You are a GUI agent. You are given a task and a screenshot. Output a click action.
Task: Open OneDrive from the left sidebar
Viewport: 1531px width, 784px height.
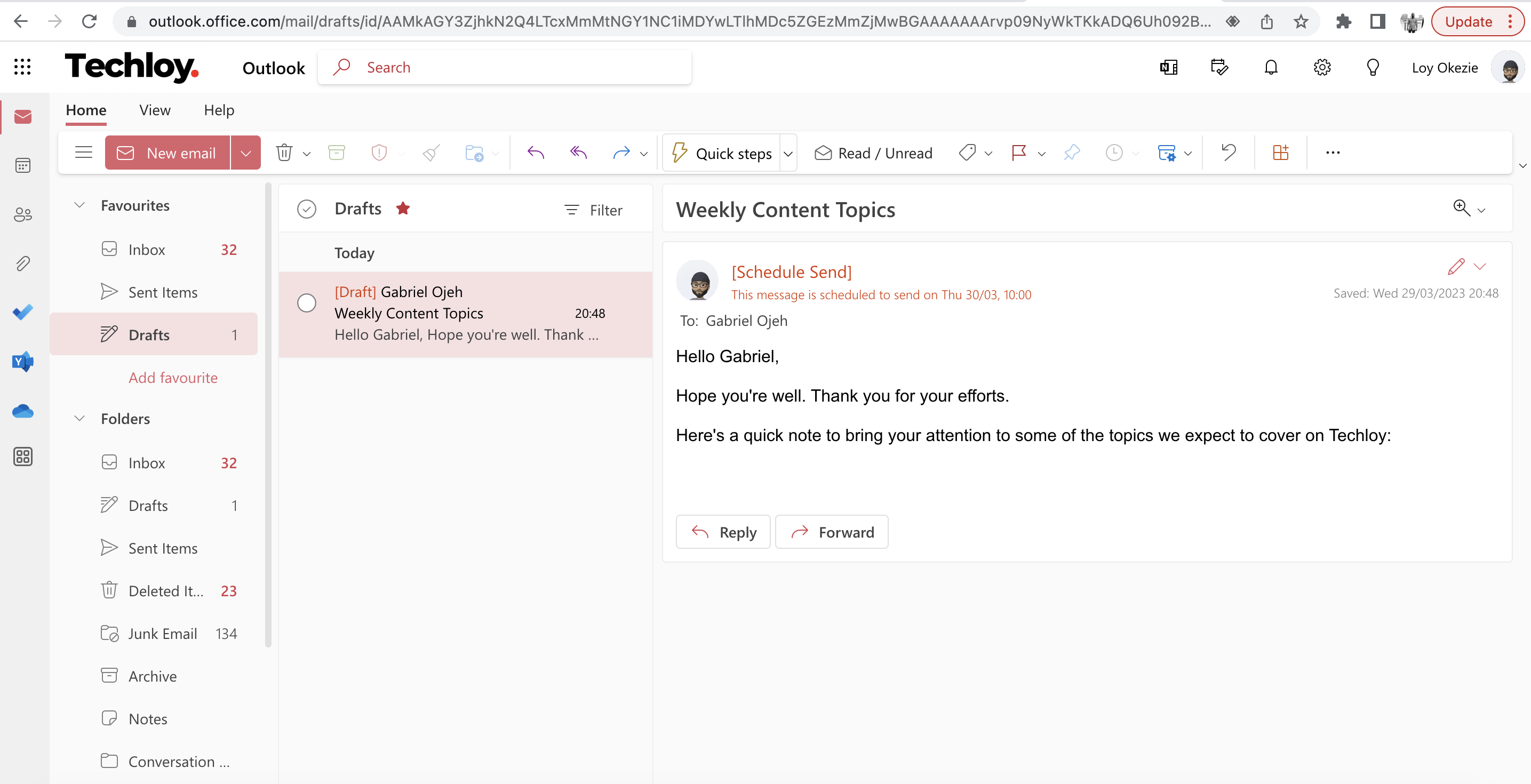click(22, 411)
